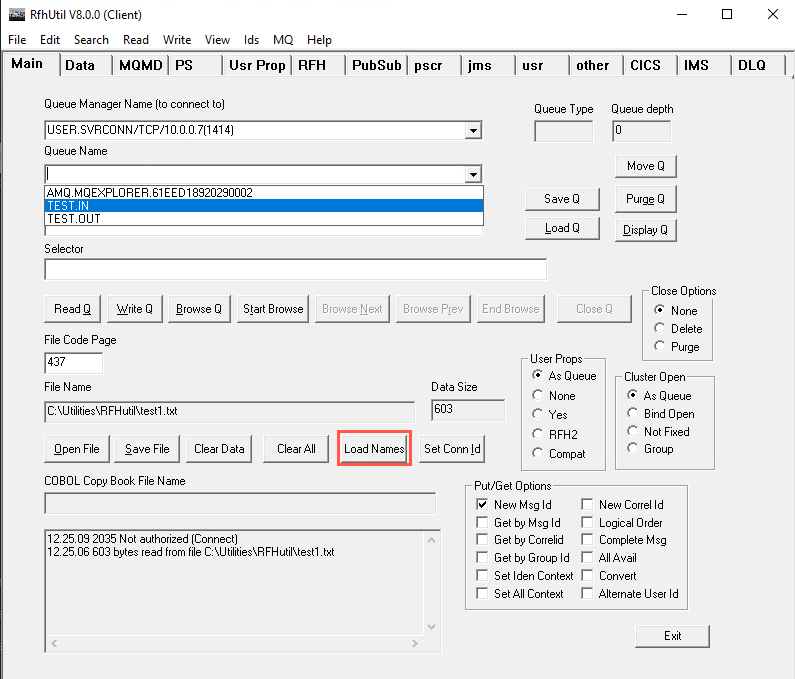This screenshot has width=795, height=679.
Task: Open the MQ menu
Action: click(283, 40)
